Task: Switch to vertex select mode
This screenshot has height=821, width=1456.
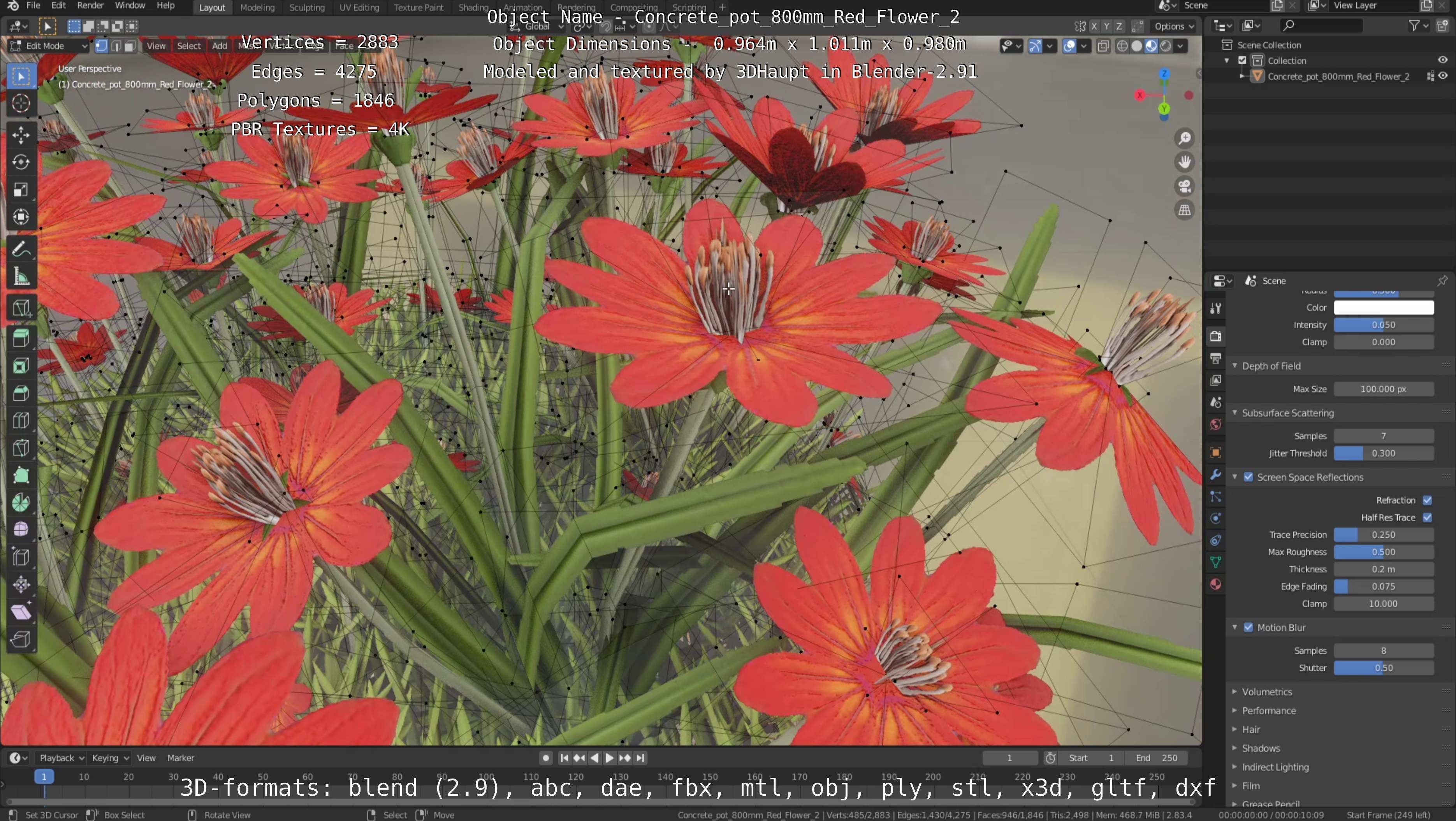Action: click(102, 46)
